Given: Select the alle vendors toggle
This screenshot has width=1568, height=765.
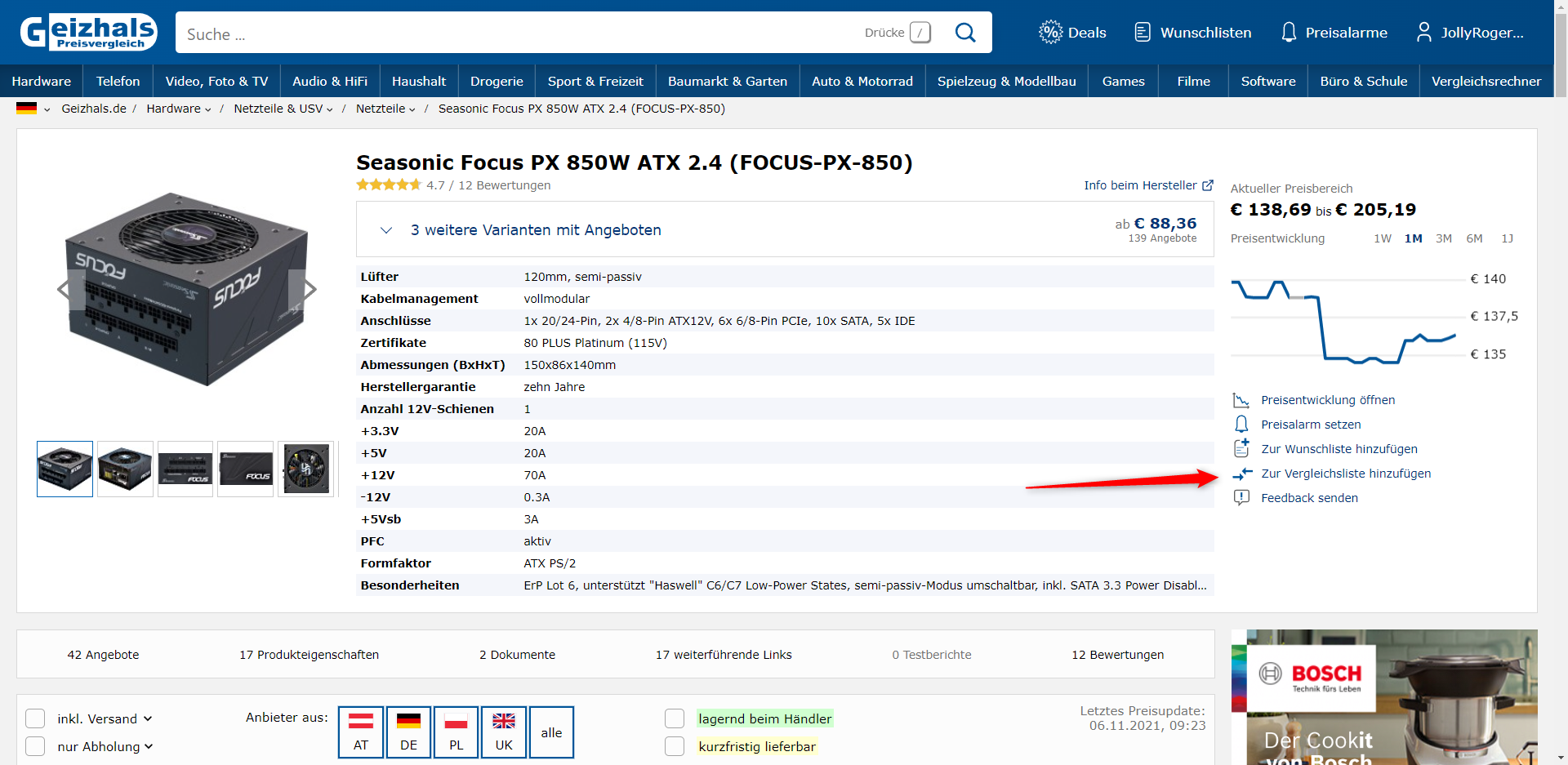Looking at the screenshot, I should coord(551,732).
